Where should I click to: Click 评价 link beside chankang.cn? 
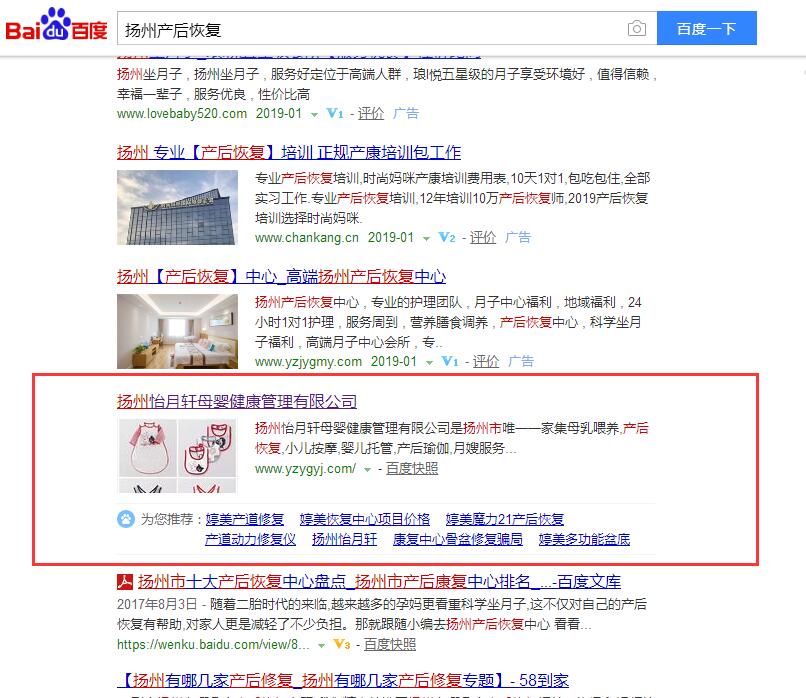(x=483, y=237)
